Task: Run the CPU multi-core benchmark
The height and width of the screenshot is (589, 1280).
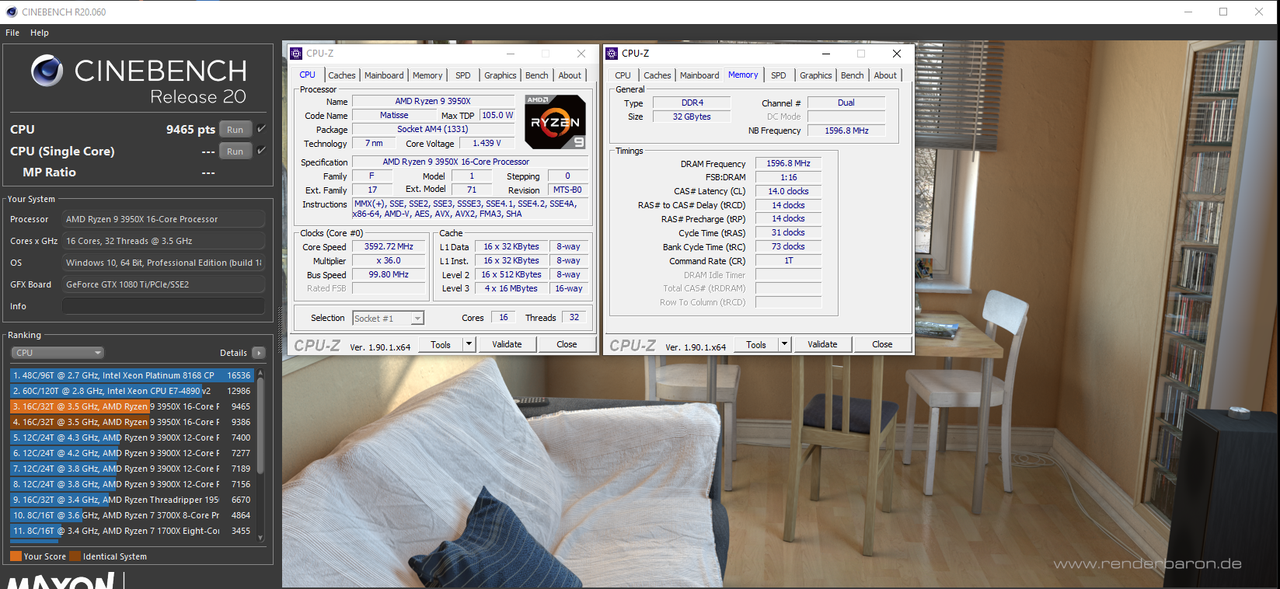Action: [234, 129]
